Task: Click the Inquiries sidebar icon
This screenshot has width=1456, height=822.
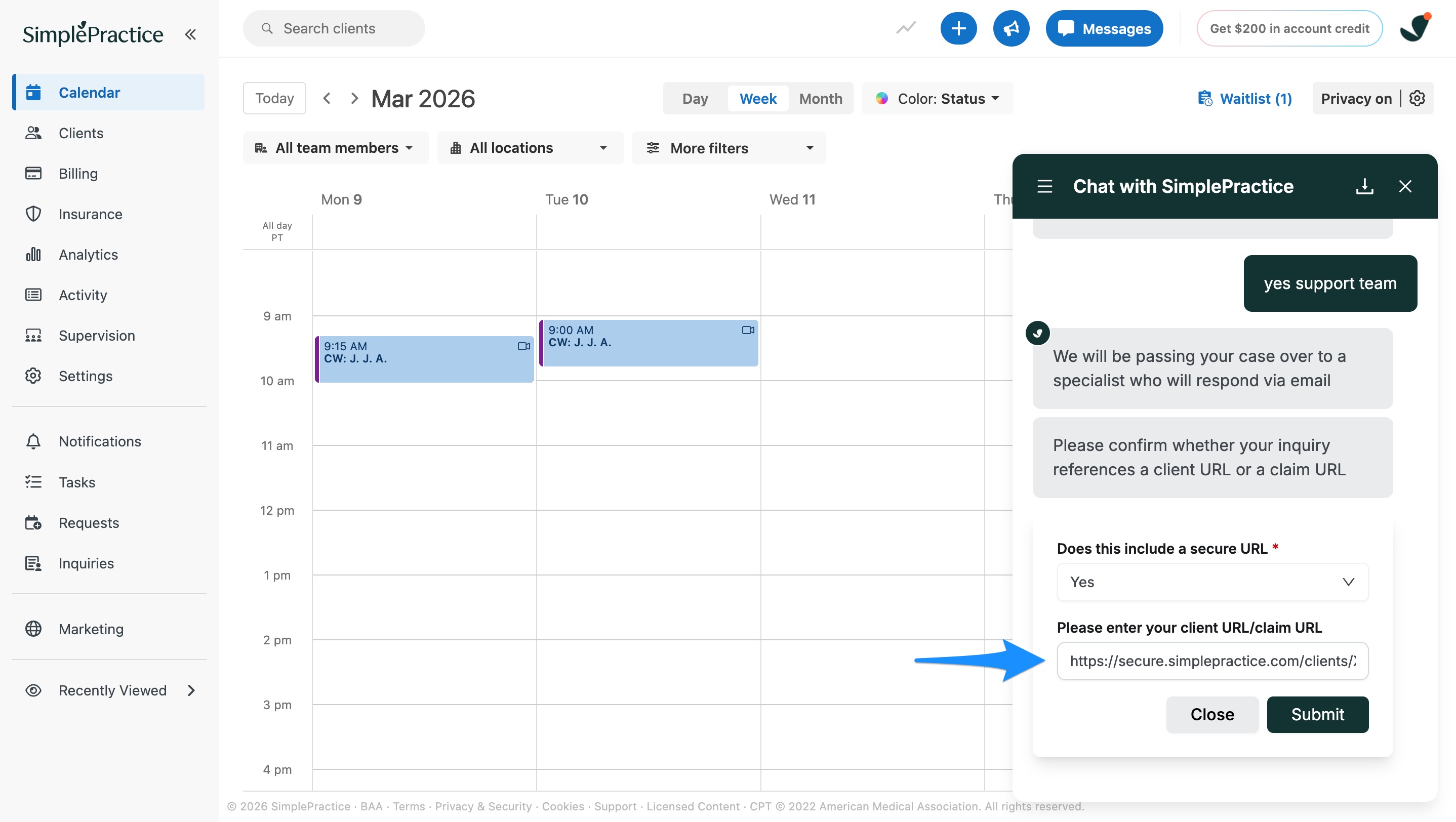Action: pyautogui.click(x=33, y=563)
